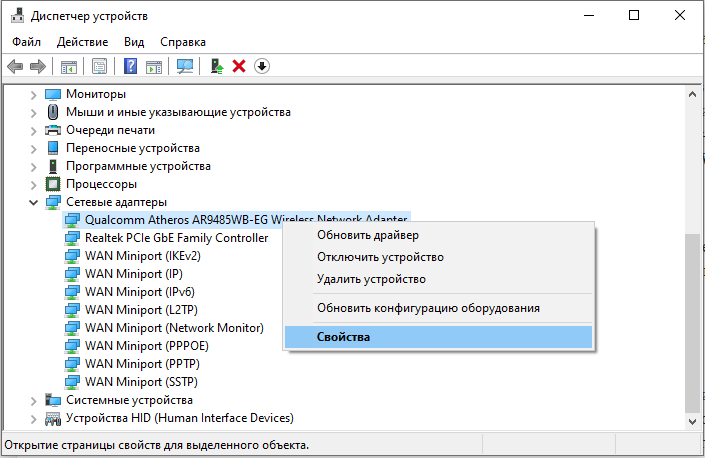
Task: Select WAN Miniport (Network Monitor) label
Action: pyautogui.click(x=174, y=328)
